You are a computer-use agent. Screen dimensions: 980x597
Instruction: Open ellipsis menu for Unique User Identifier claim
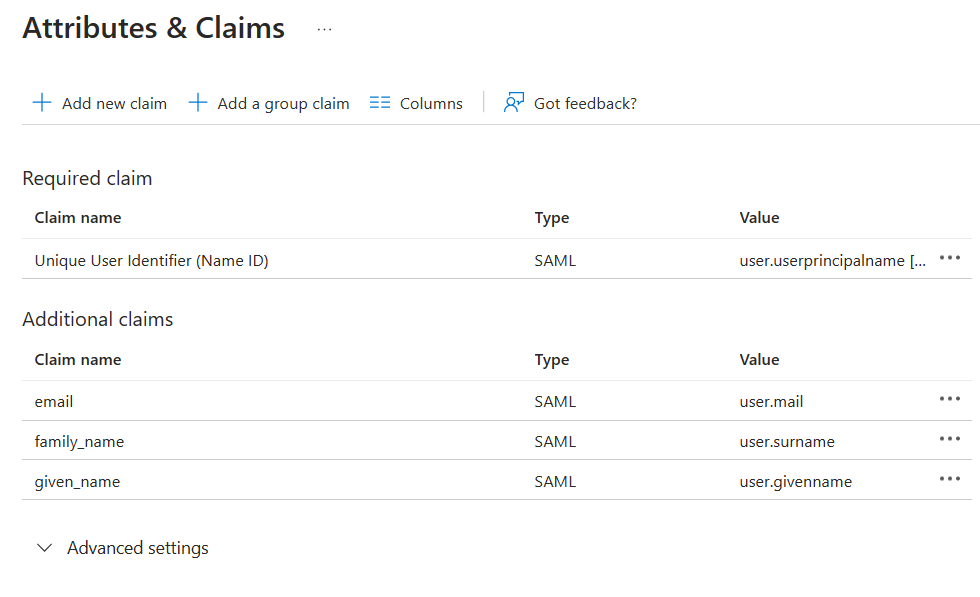(950, 258)
